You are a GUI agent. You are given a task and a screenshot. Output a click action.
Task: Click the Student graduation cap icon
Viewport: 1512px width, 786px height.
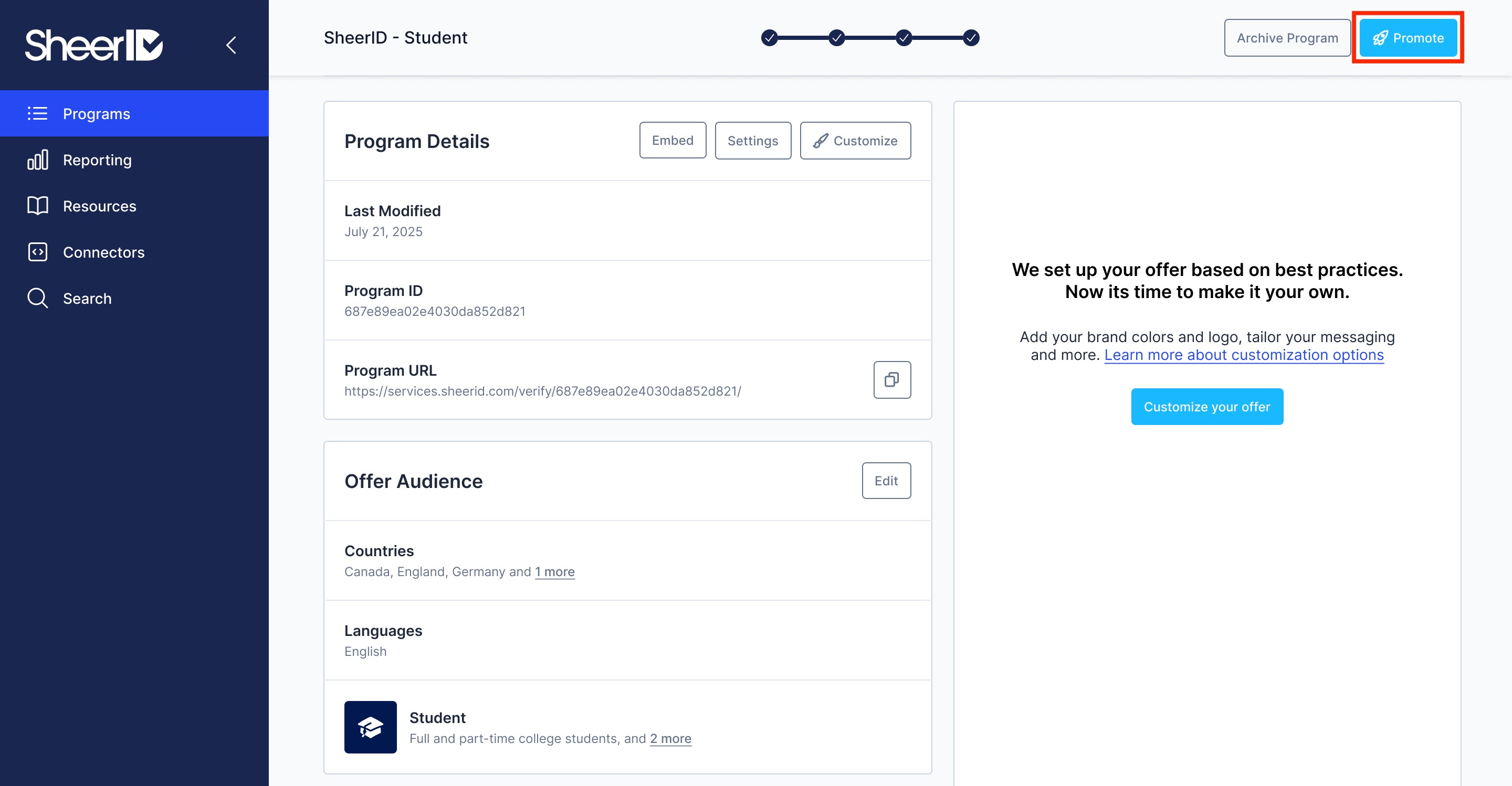pyautogui.click(x=370, y=727)
